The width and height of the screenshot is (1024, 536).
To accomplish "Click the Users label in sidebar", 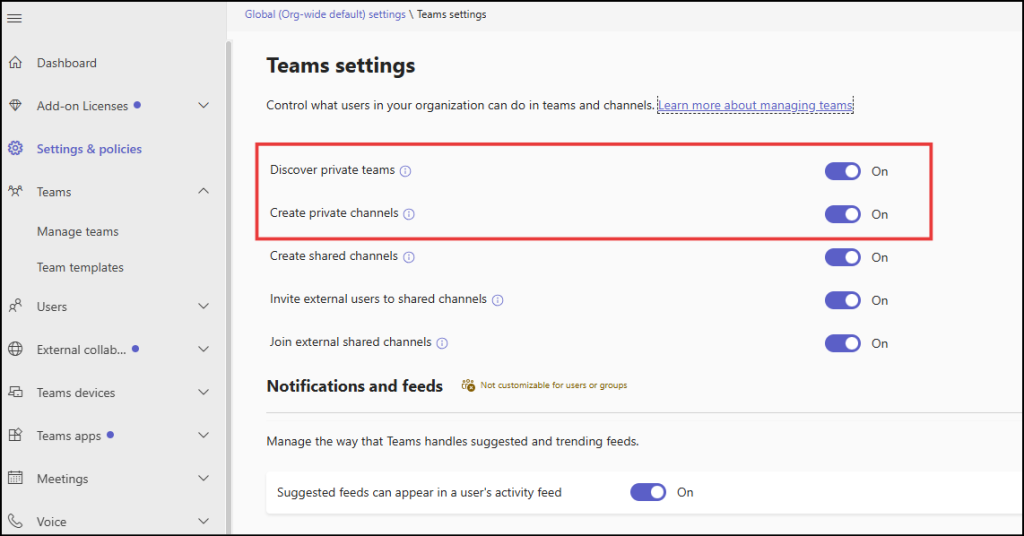I will [x=52, y=306].
